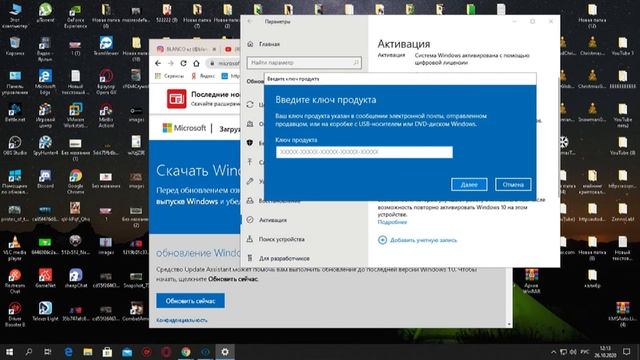The height and width of the screenshot is (360, 640).
Task: Click the taskbar search magnifier icon
Action: (29, 352)
